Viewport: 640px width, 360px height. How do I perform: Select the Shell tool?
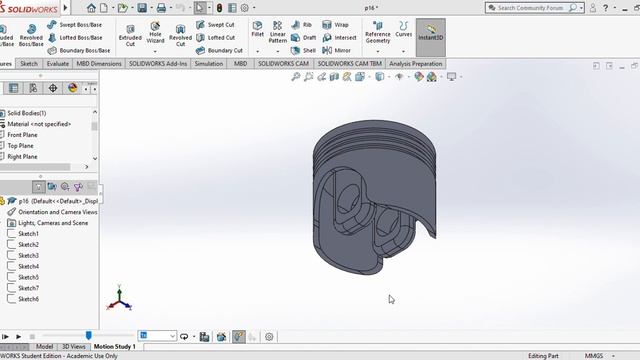point(303,51)
